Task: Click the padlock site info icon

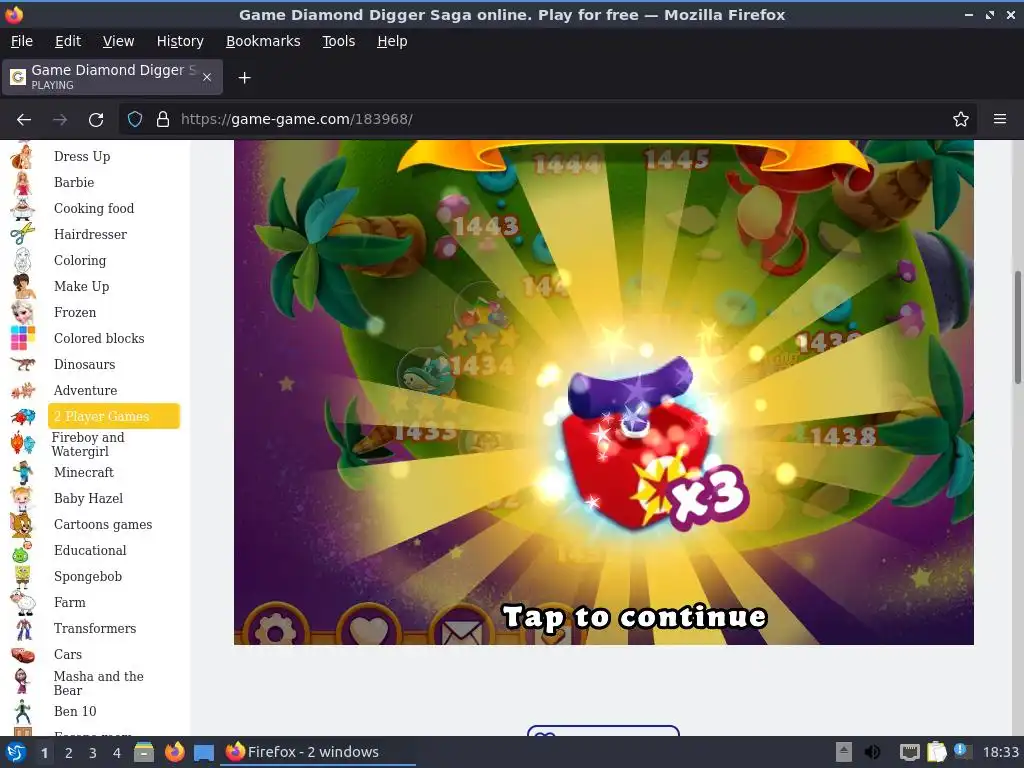Action: (163, 120)
